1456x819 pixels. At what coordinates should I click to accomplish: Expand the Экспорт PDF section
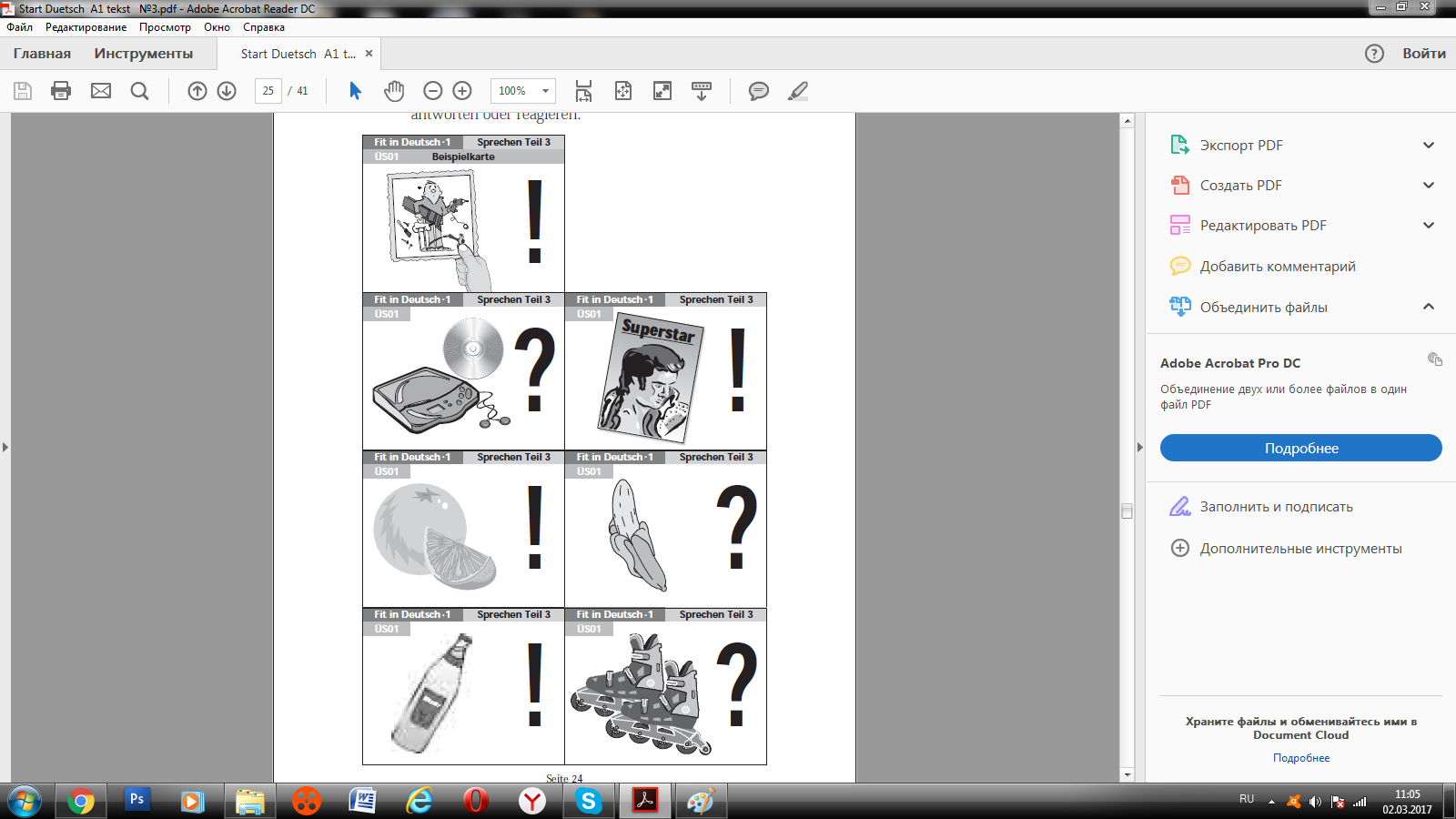pos(1428,146)
